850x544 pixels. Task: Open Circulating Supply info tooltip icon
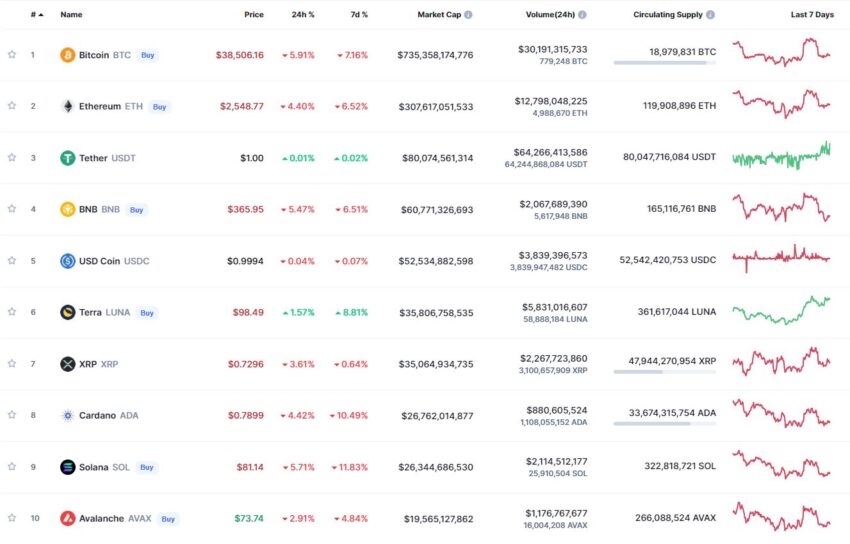point(710,15)
